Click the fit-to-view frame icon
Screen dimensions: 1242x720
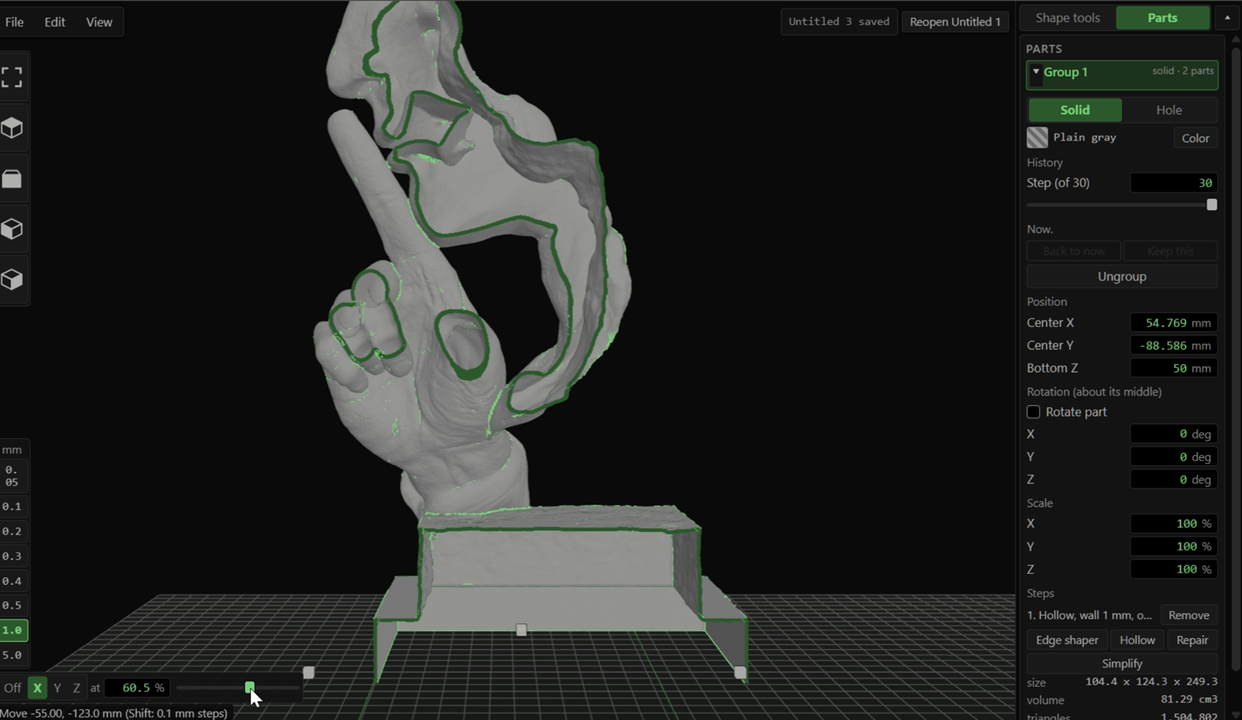click(12, 77)
